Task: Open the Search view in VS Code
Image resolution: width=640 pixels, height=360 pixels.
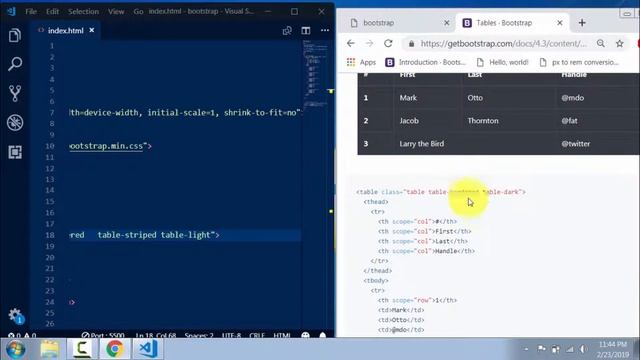Action: 15,64
